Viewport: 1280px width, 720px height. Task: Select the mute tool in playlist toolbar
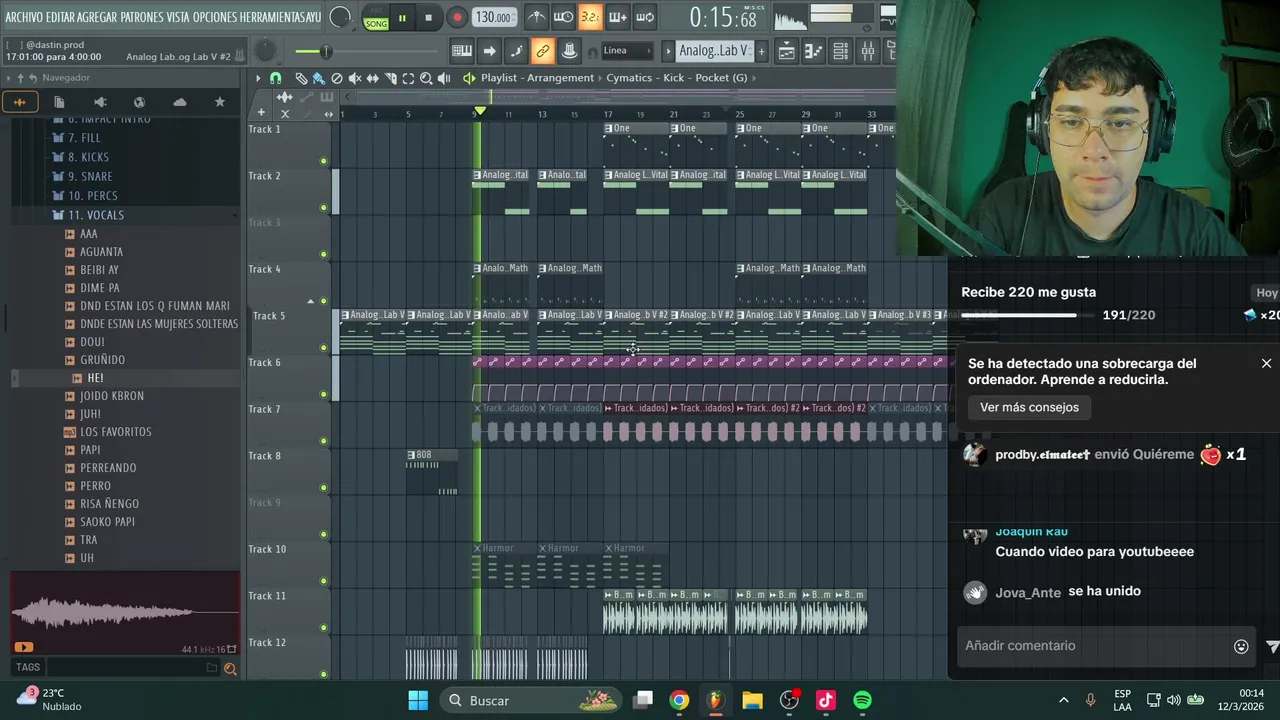(354, 78)
